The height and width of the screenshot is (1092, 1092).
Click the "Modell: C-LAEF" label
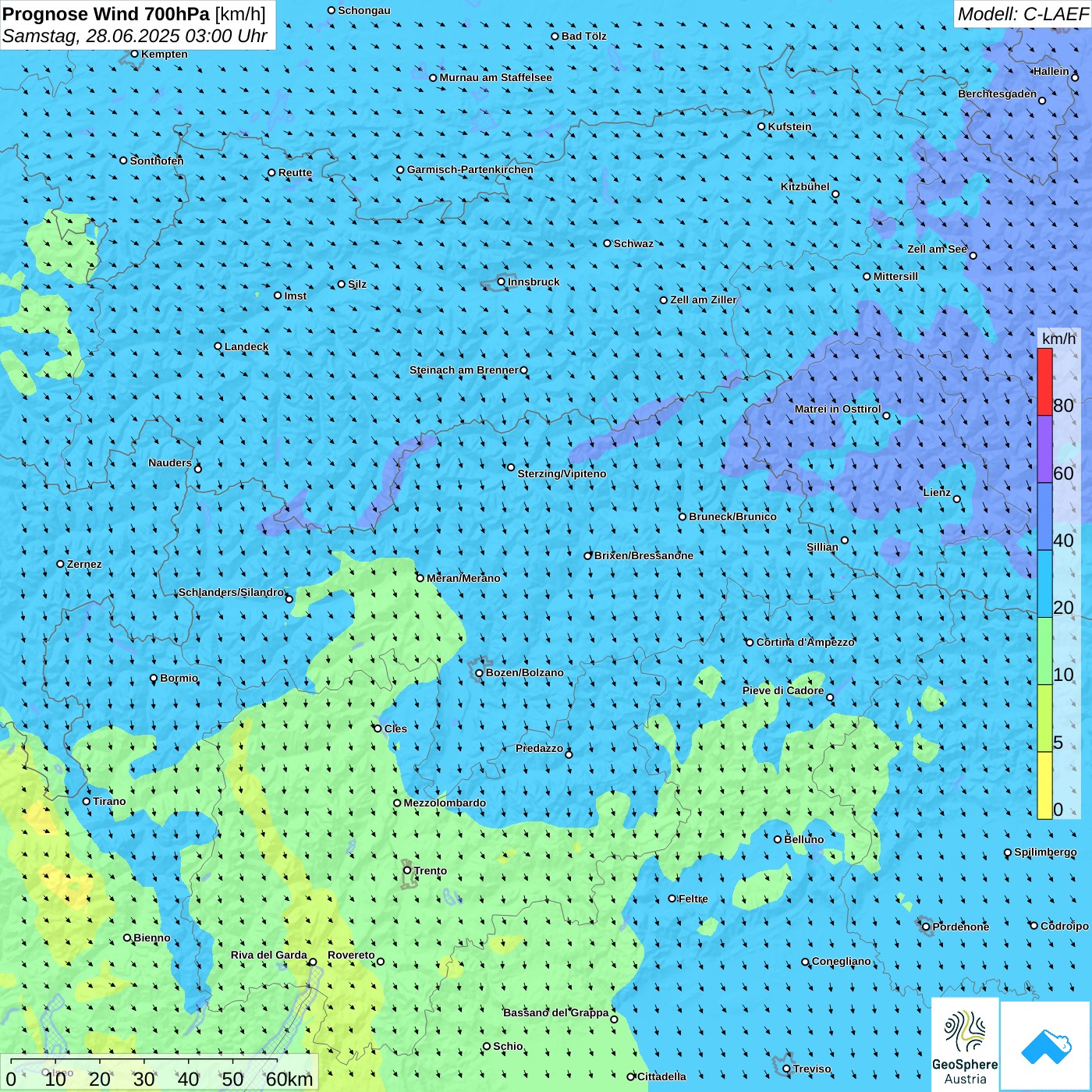(x=1022, y=14)
